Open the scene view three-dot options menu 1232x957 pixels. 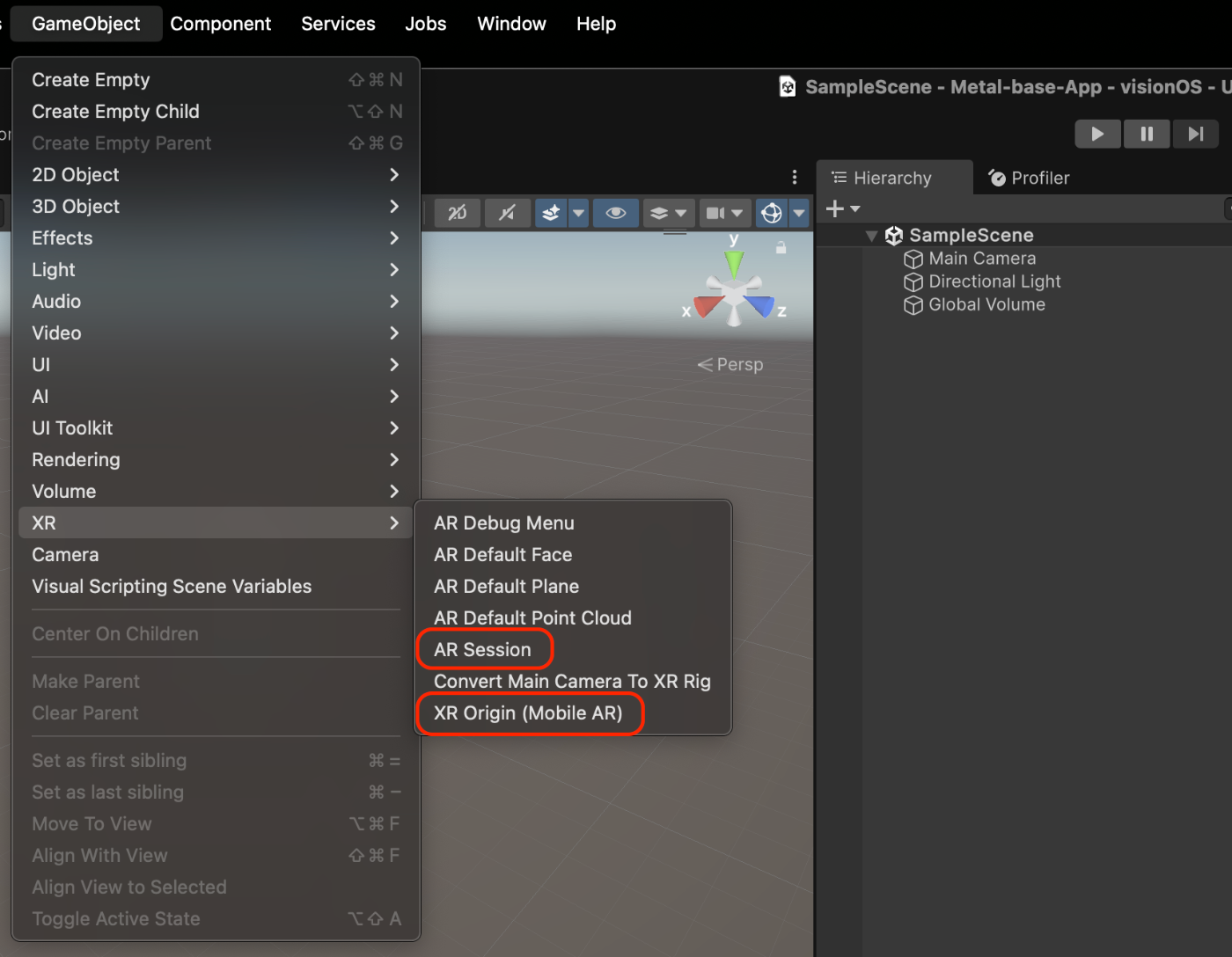(795, 177)
